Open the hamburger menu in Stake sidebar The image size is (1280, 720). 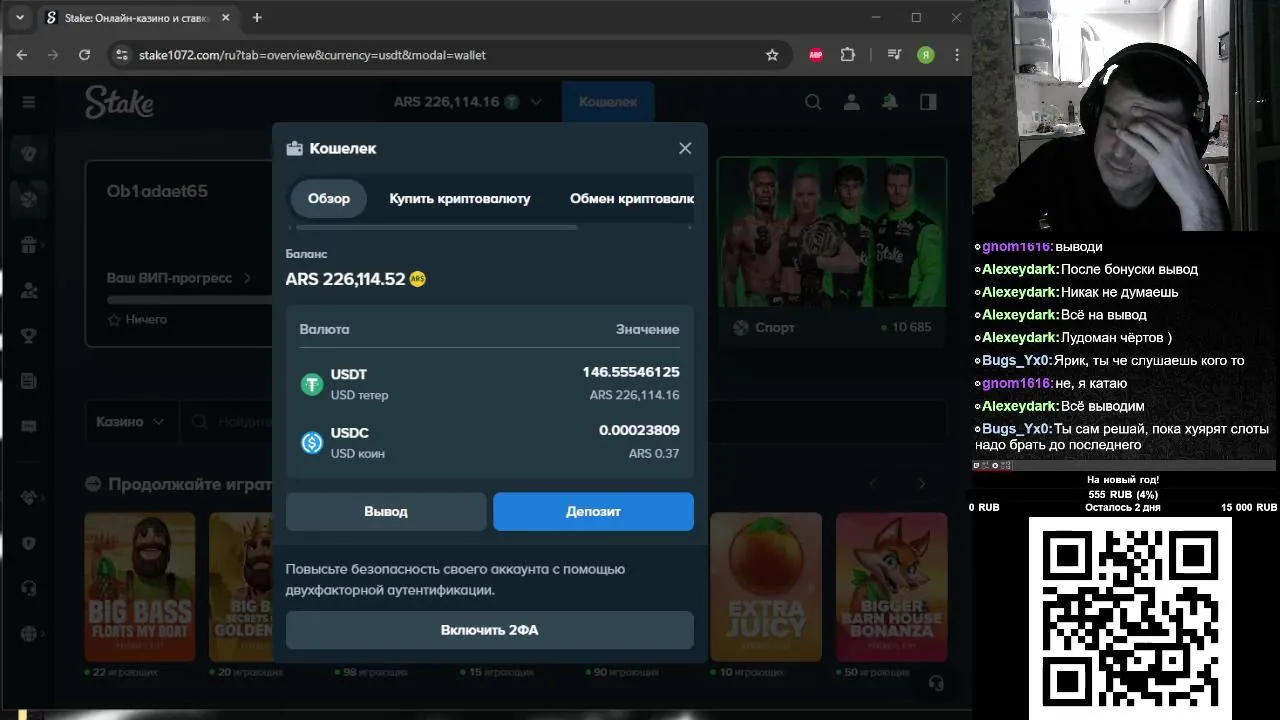28,102
